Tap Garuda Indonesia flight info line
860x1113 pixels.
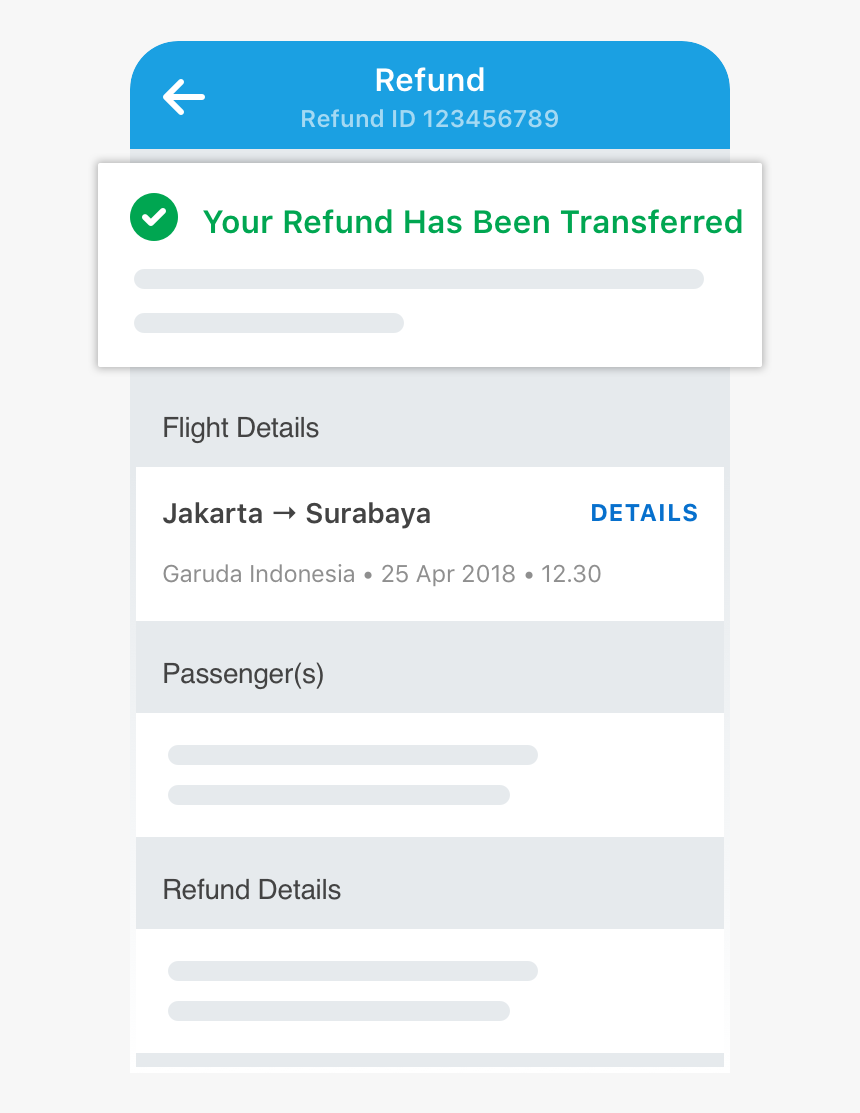(x=382, y=574)
